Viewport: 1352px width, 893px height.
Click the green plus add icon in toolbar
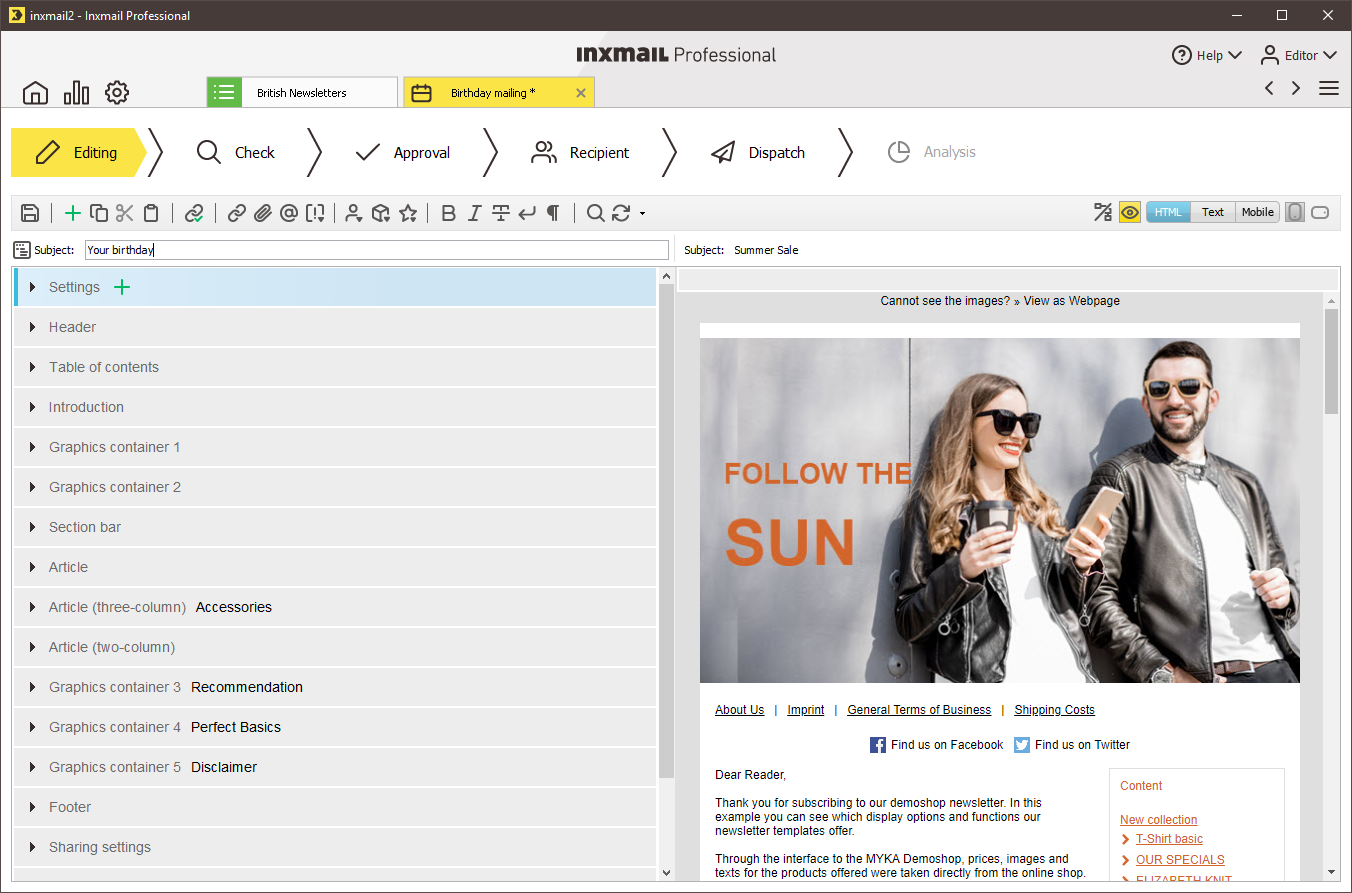pos(73,213)
